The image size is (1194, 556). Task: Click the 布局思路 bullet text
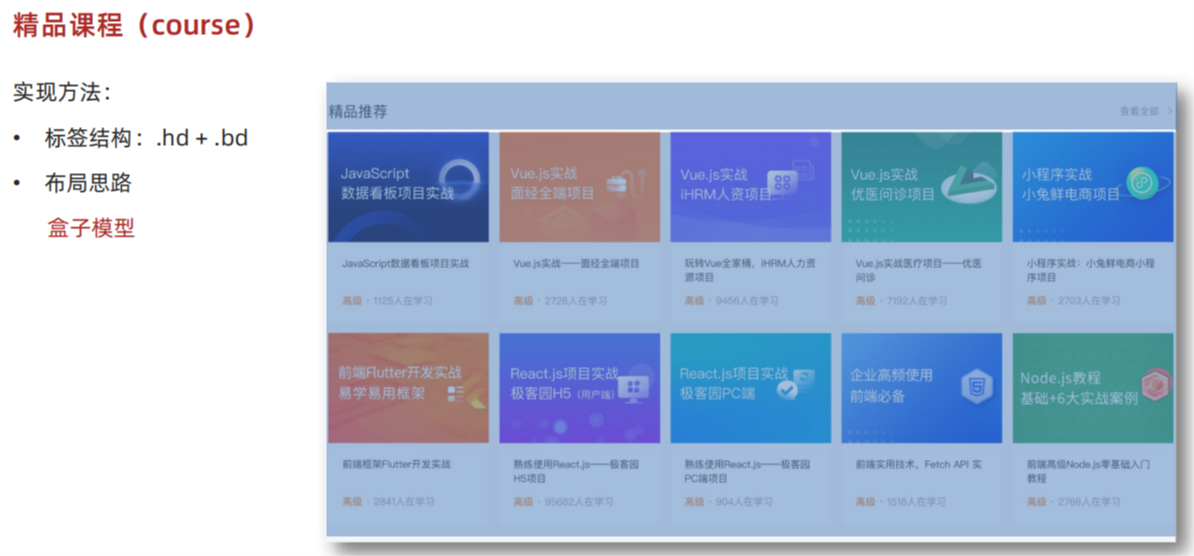[x=88, y=183]
